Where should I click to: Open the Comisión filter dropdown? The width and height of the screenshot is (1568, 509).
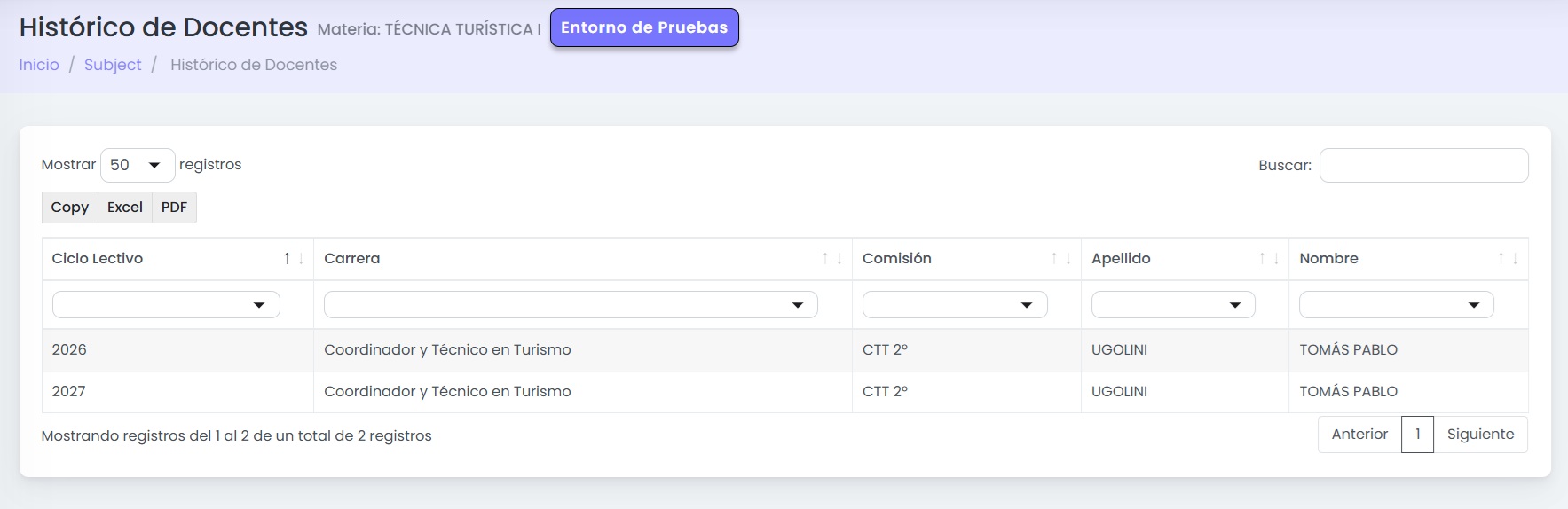955,305
